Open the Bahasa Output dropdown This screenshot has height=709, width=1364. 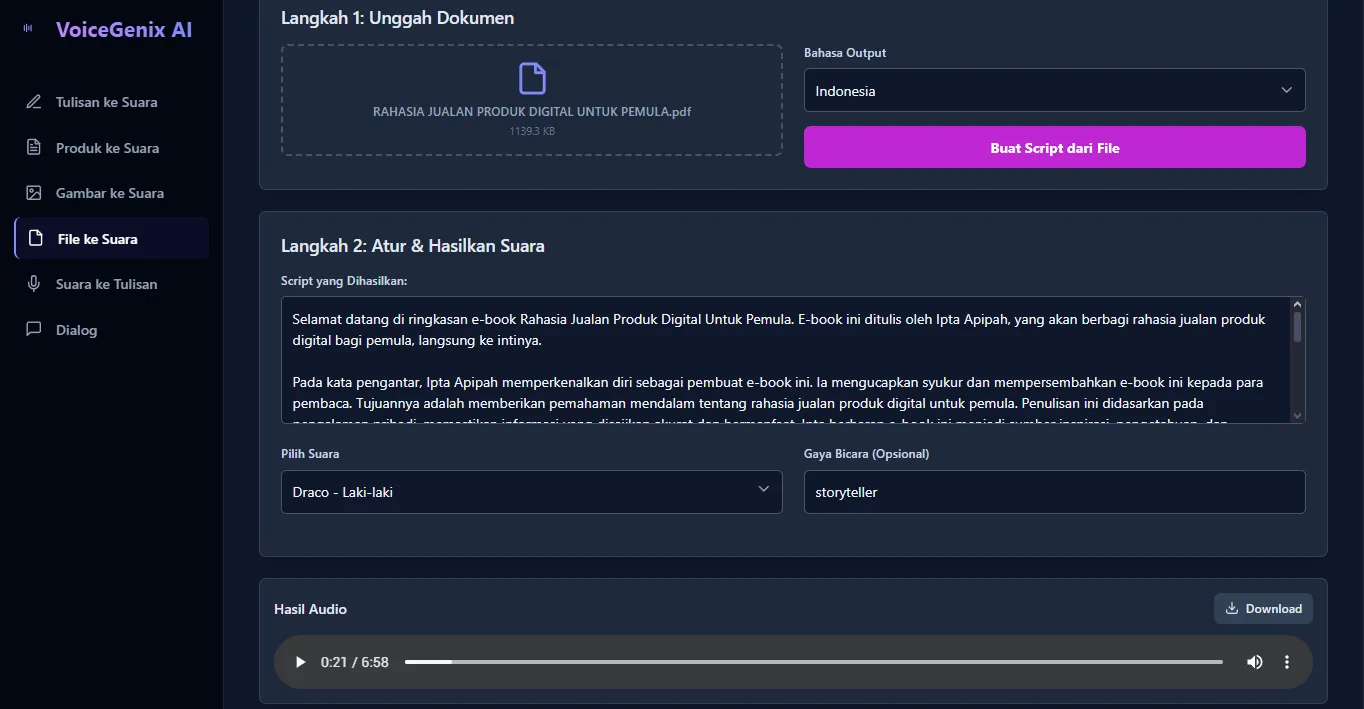[1054, 90]
